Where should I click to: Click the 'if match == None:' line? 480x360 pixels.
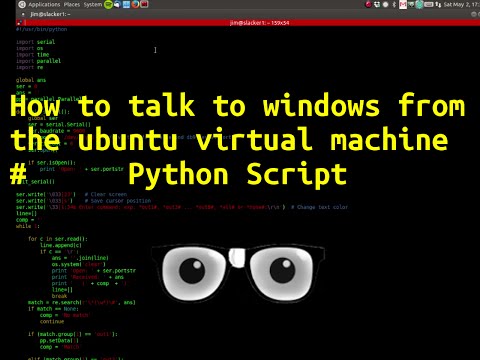click(53, 309)
